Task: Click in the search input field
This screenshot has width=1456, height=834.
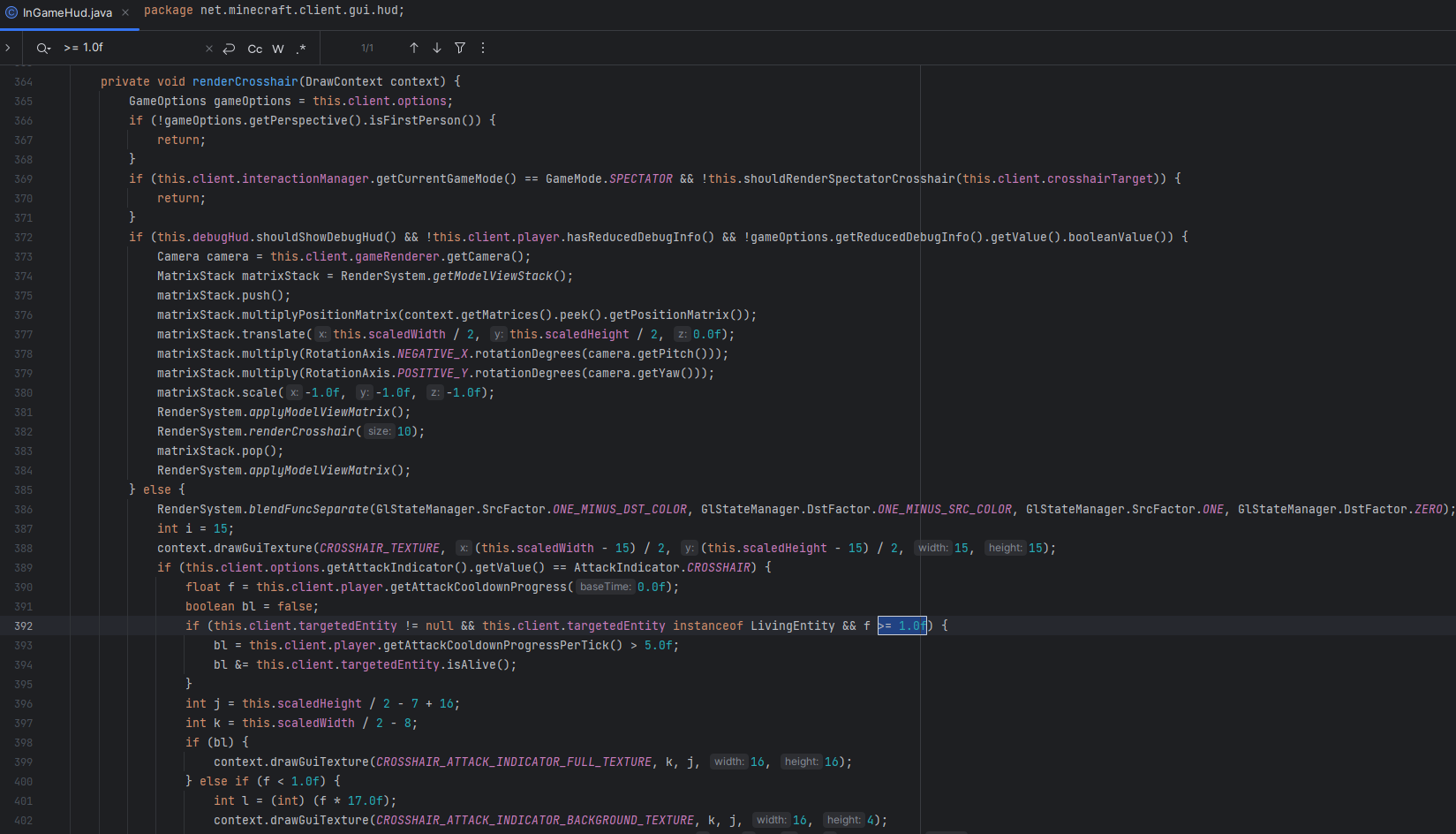Action: (132, 48)
